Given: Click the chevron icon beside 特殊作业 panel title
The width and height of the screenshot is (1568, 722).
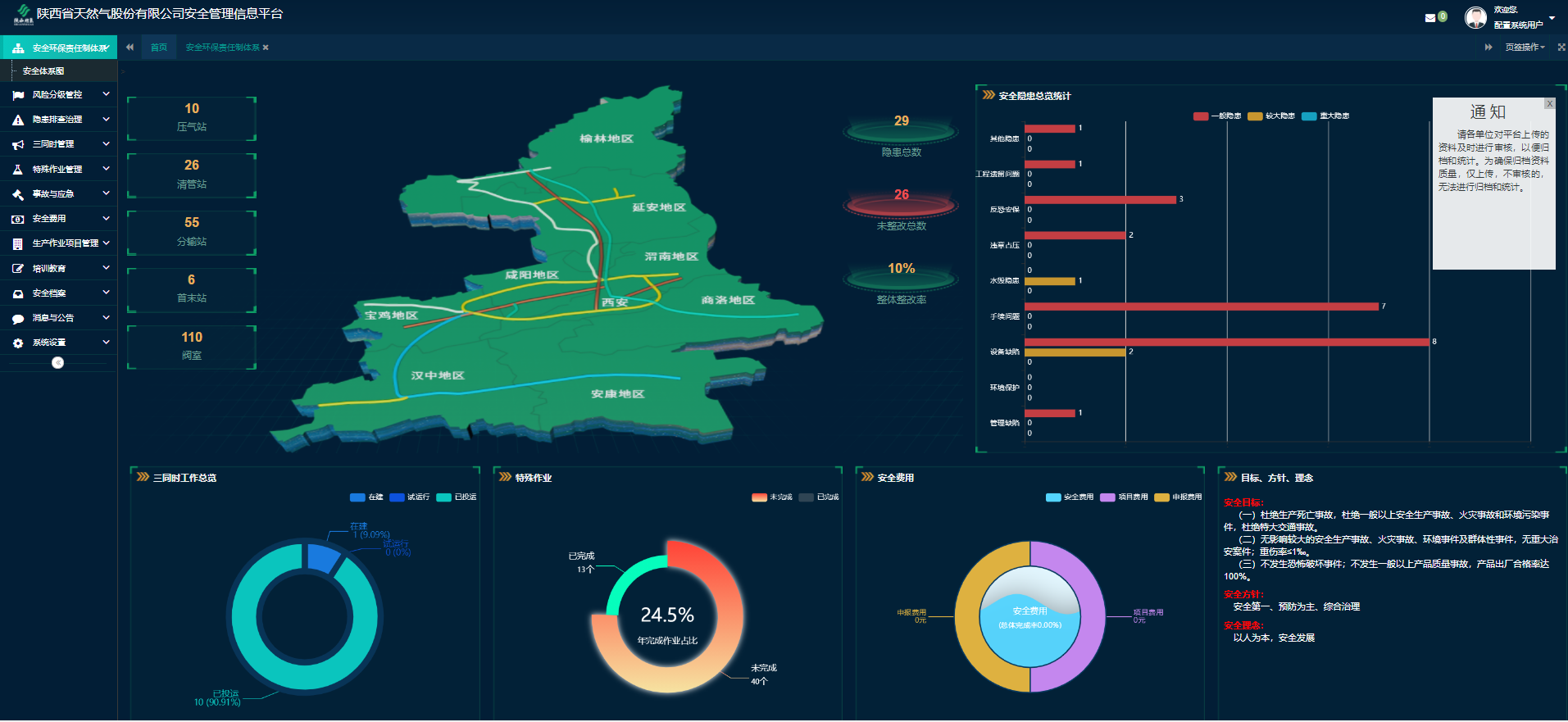Looking at the screenshot, I should point(506,477).
